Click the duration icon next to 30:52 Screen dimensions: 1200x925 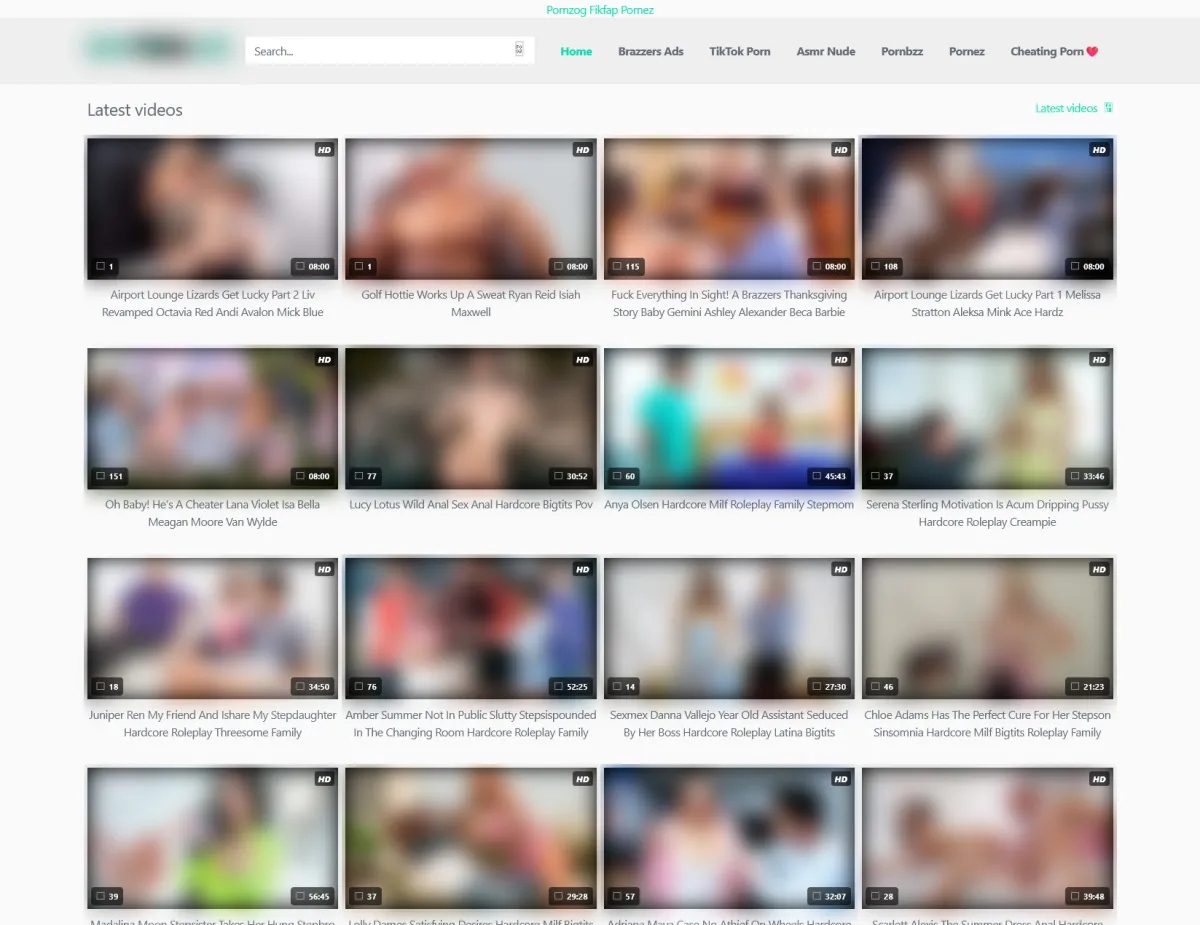pos(558,477)
